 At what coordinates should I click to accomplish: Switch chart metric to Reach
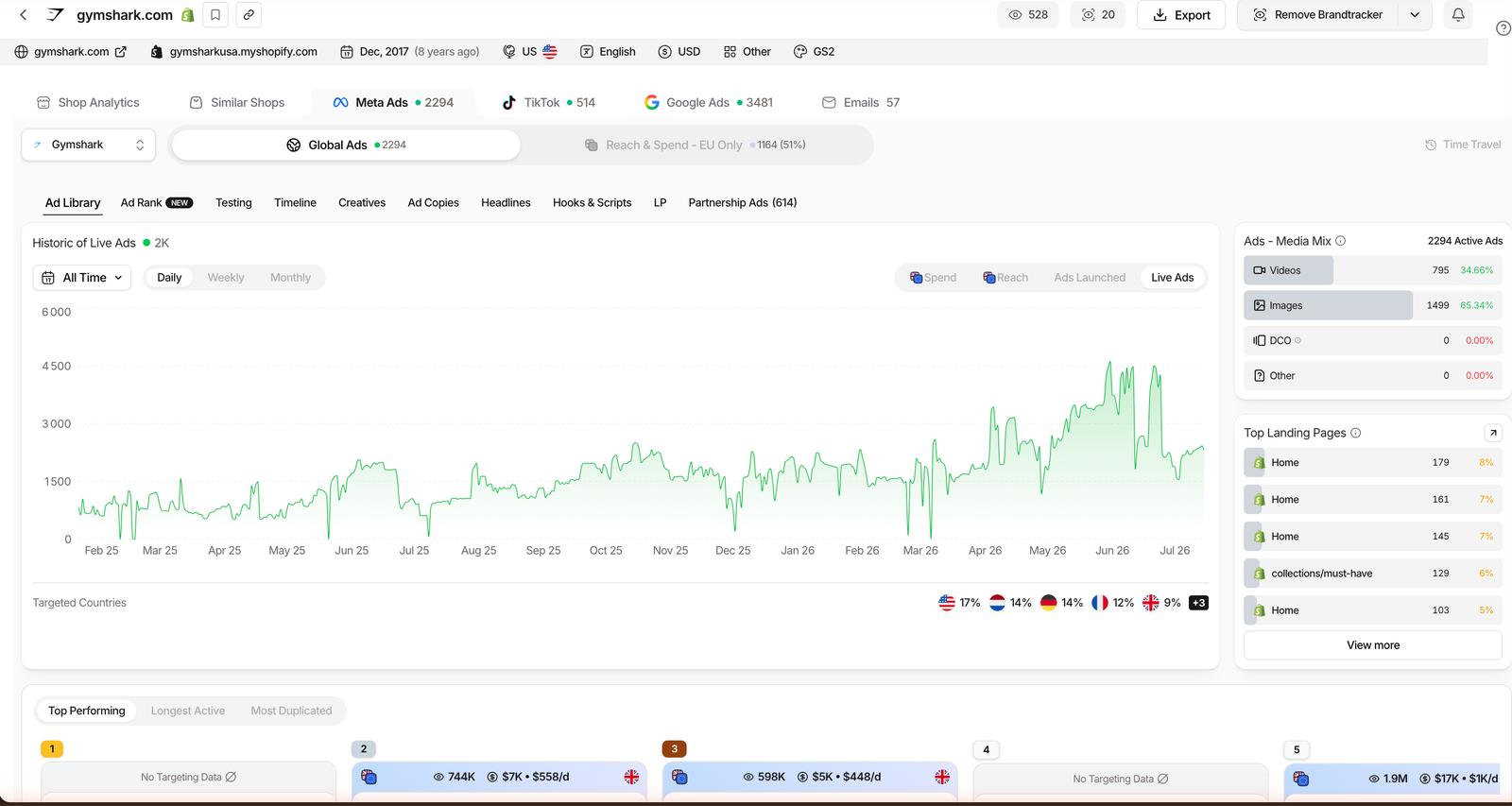pyautogui.click(x=1005, y=278)
